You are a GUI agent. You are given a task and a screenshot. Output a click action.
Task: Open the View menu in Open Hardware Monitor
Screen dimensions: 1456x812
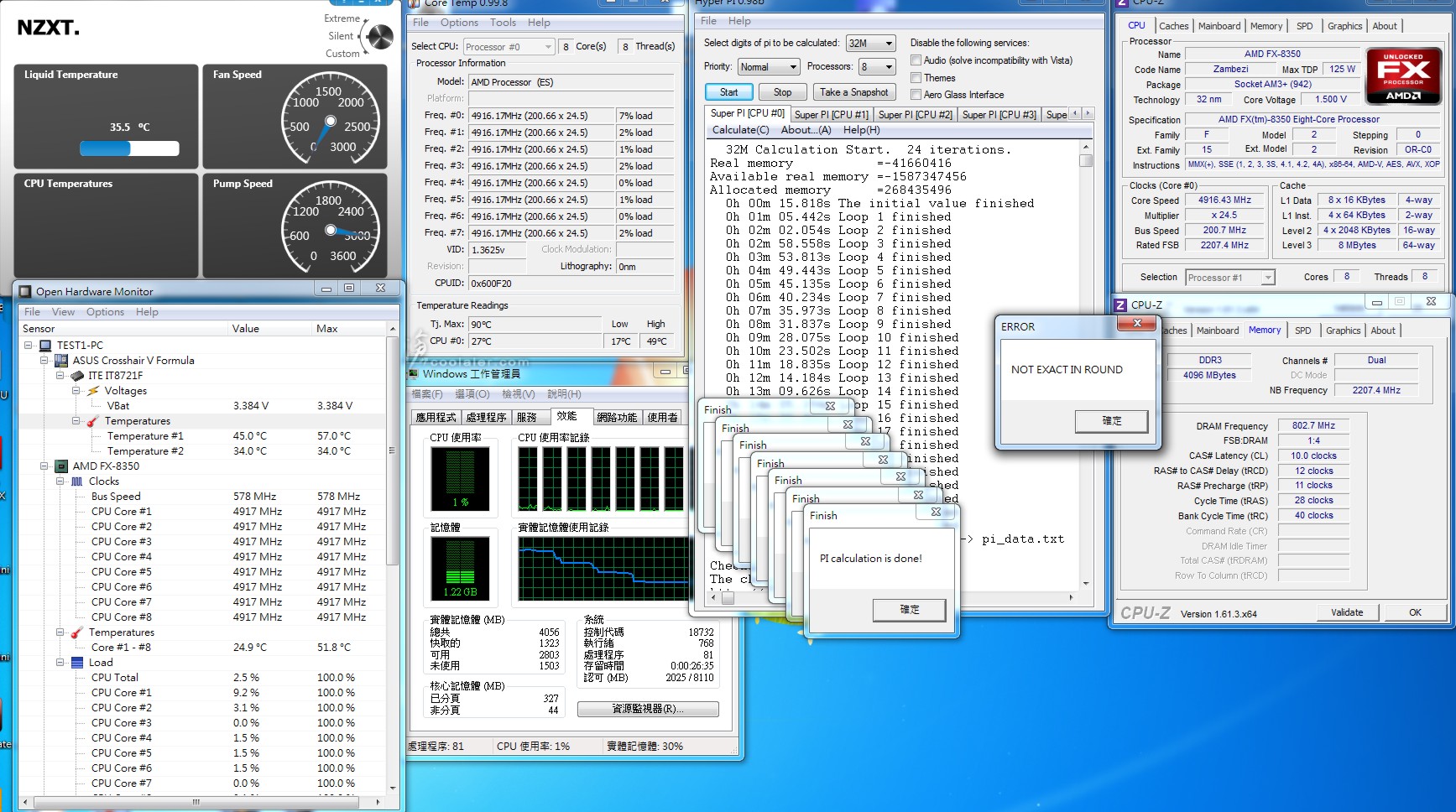tap(63, 311)
